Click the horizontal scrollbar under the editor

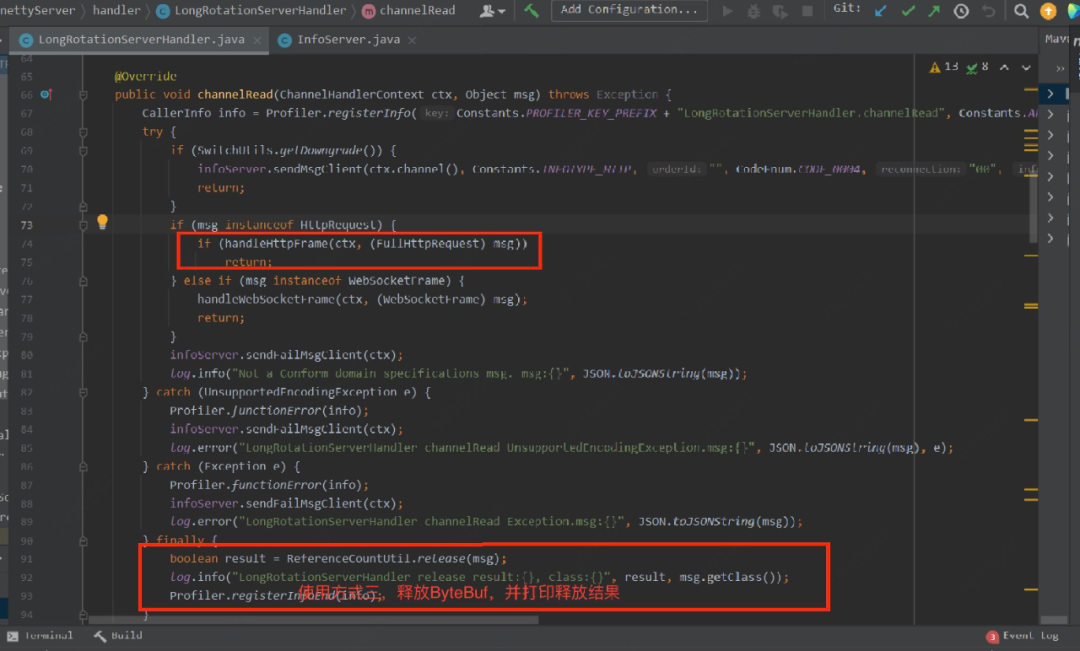point(313,619)
